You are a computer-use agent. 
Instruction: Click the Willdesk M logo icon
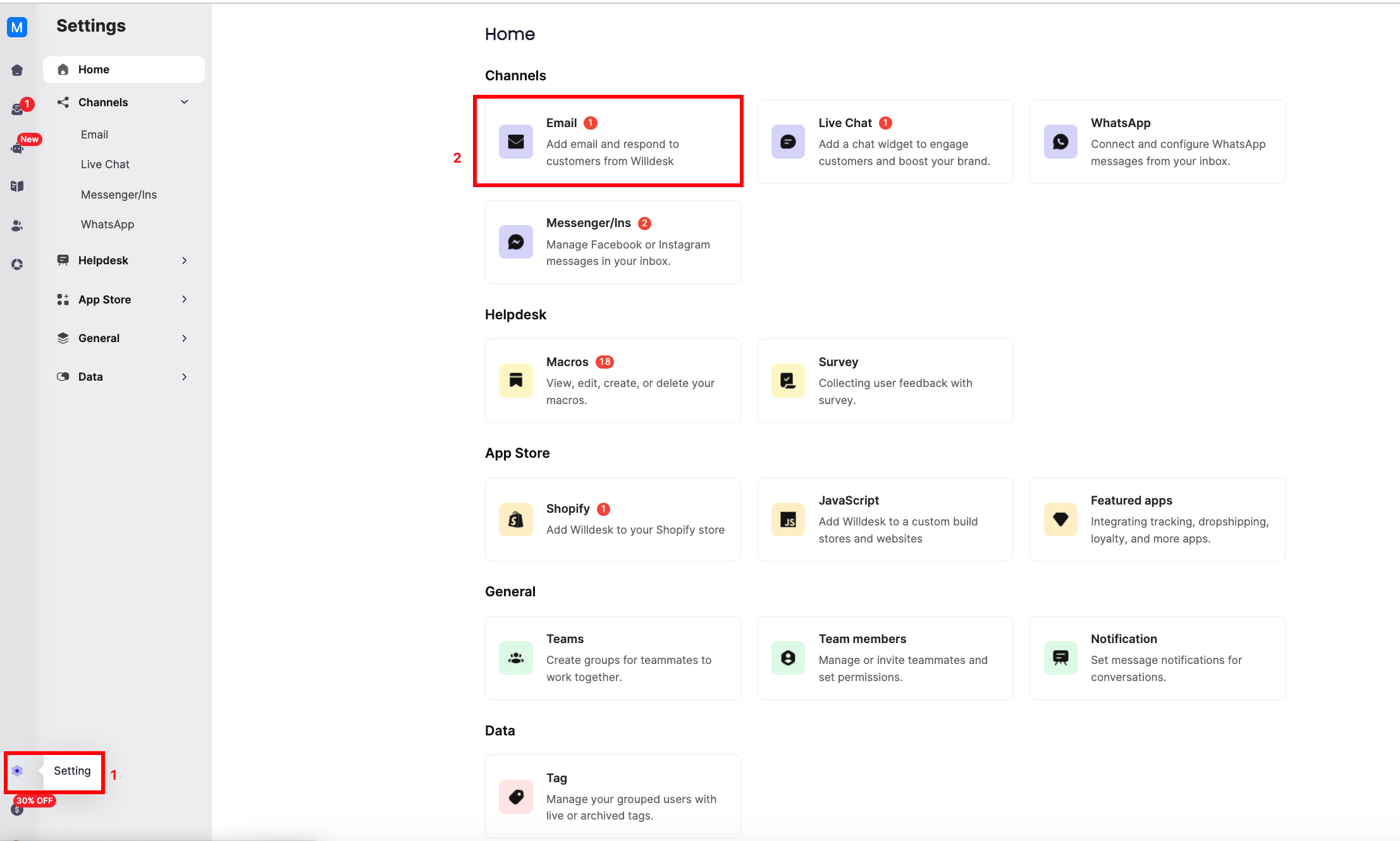point(17,27)
